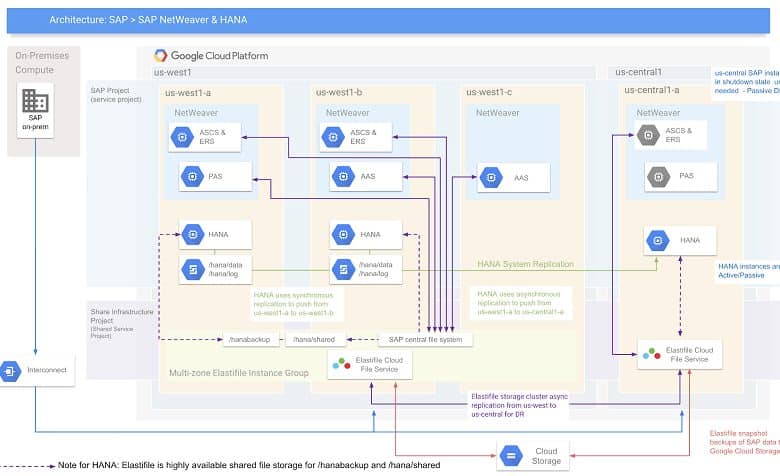Click the red Elastifile snapshot backups note
Image resolution: width=780 pixels, height=476 pixels.
coord(745,442)
